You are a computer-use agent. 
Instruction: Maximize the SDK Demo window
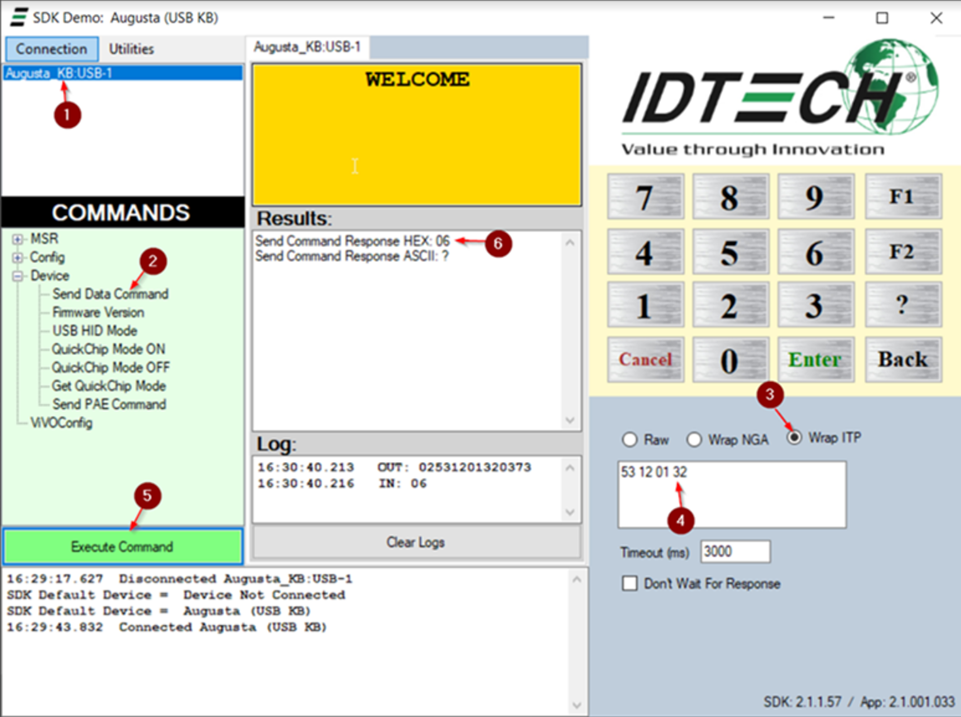click(x=882, y=18)
